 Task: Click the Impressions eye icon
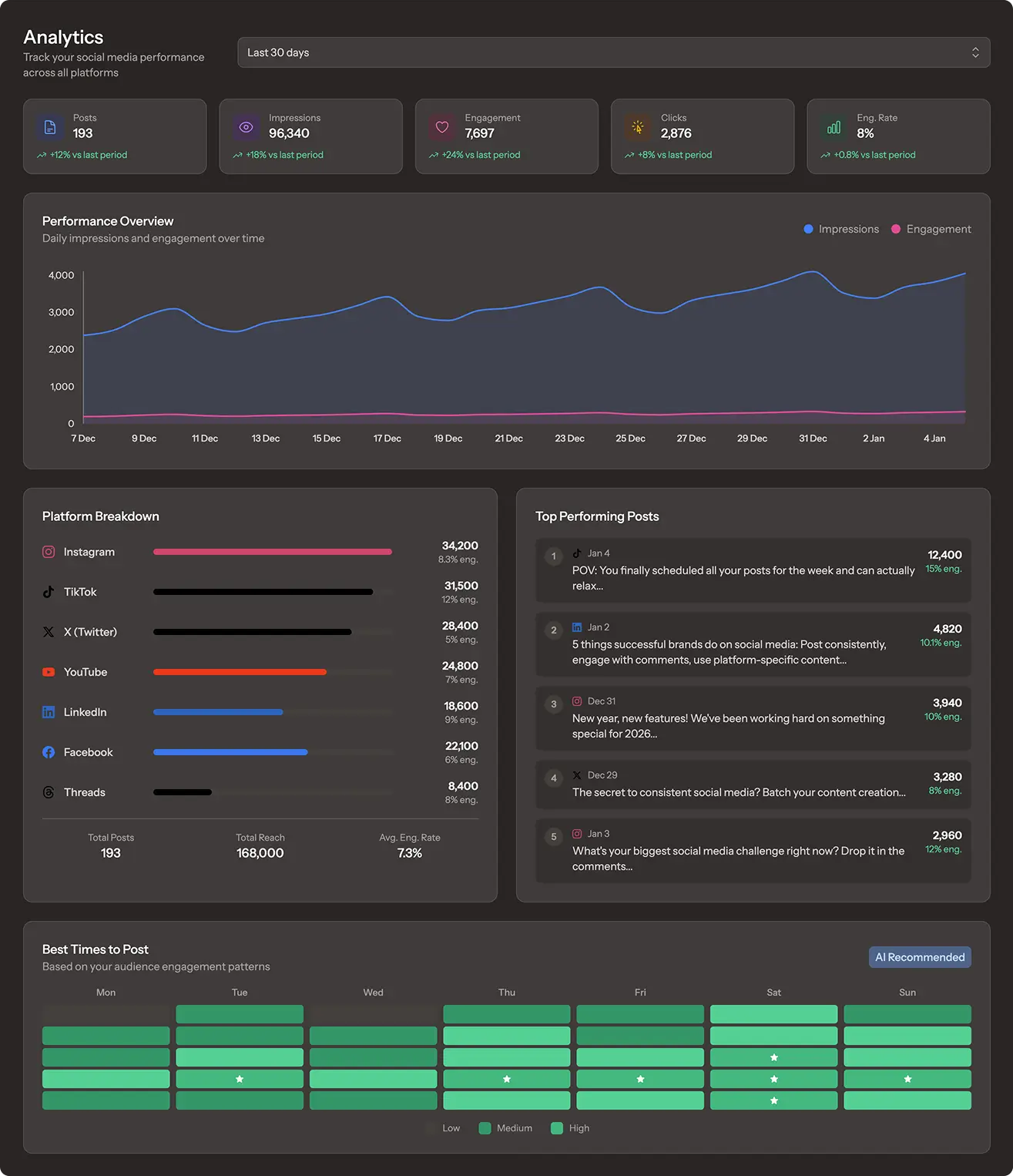246,127
